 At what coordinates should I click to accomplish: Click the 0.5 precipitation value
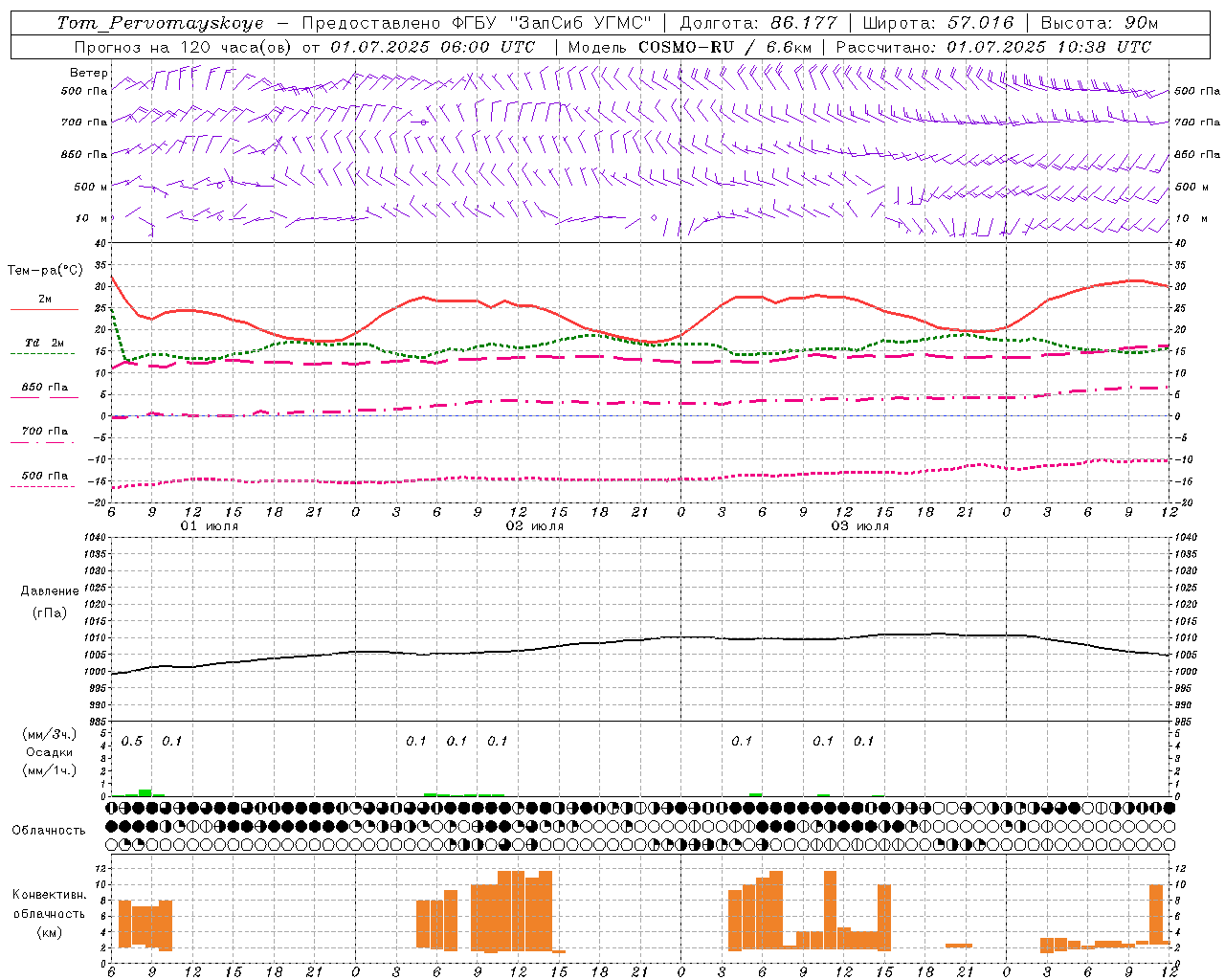pos(132,742)
